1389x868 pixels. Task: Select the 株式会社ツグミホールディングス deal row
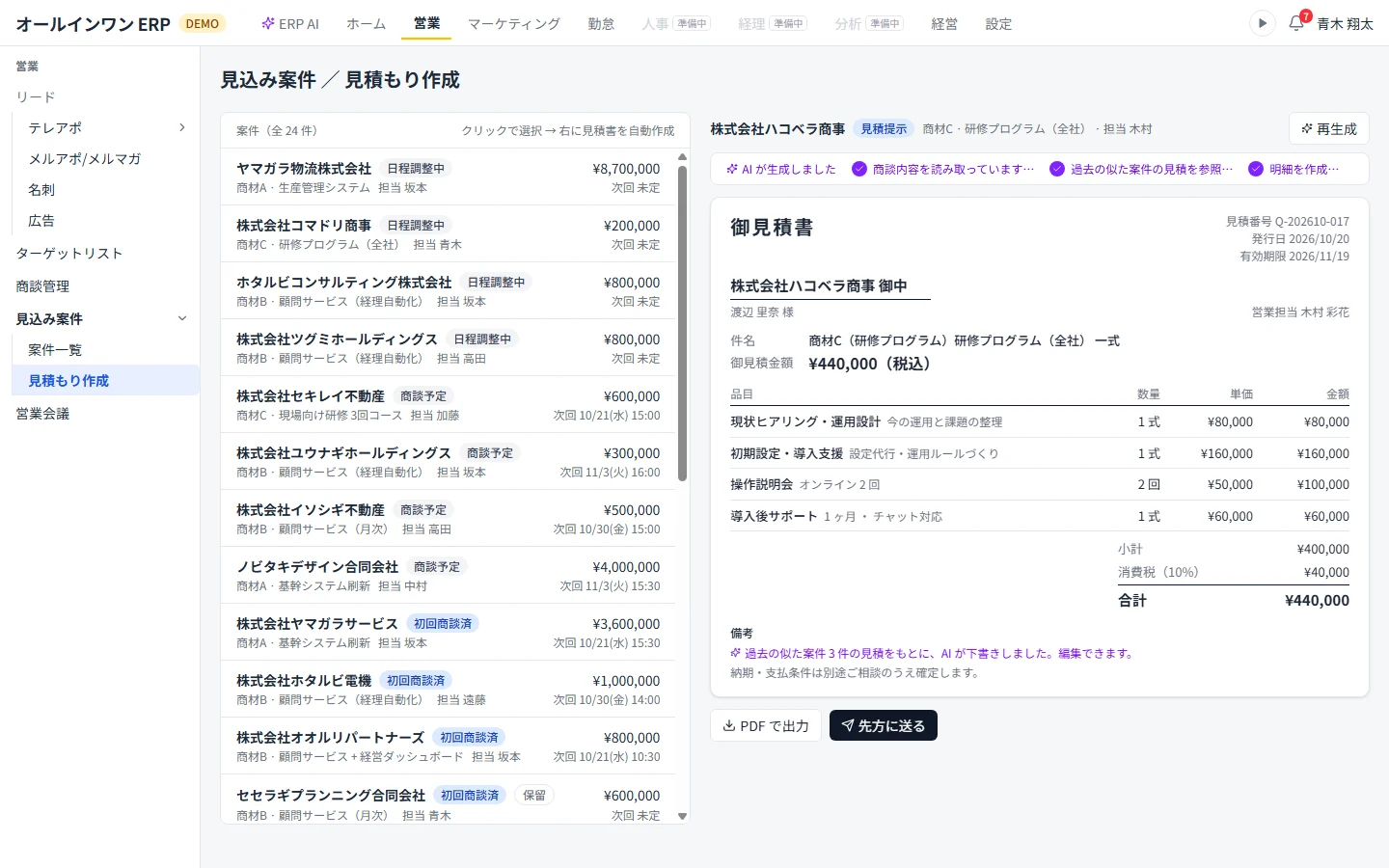pos(449,347)
